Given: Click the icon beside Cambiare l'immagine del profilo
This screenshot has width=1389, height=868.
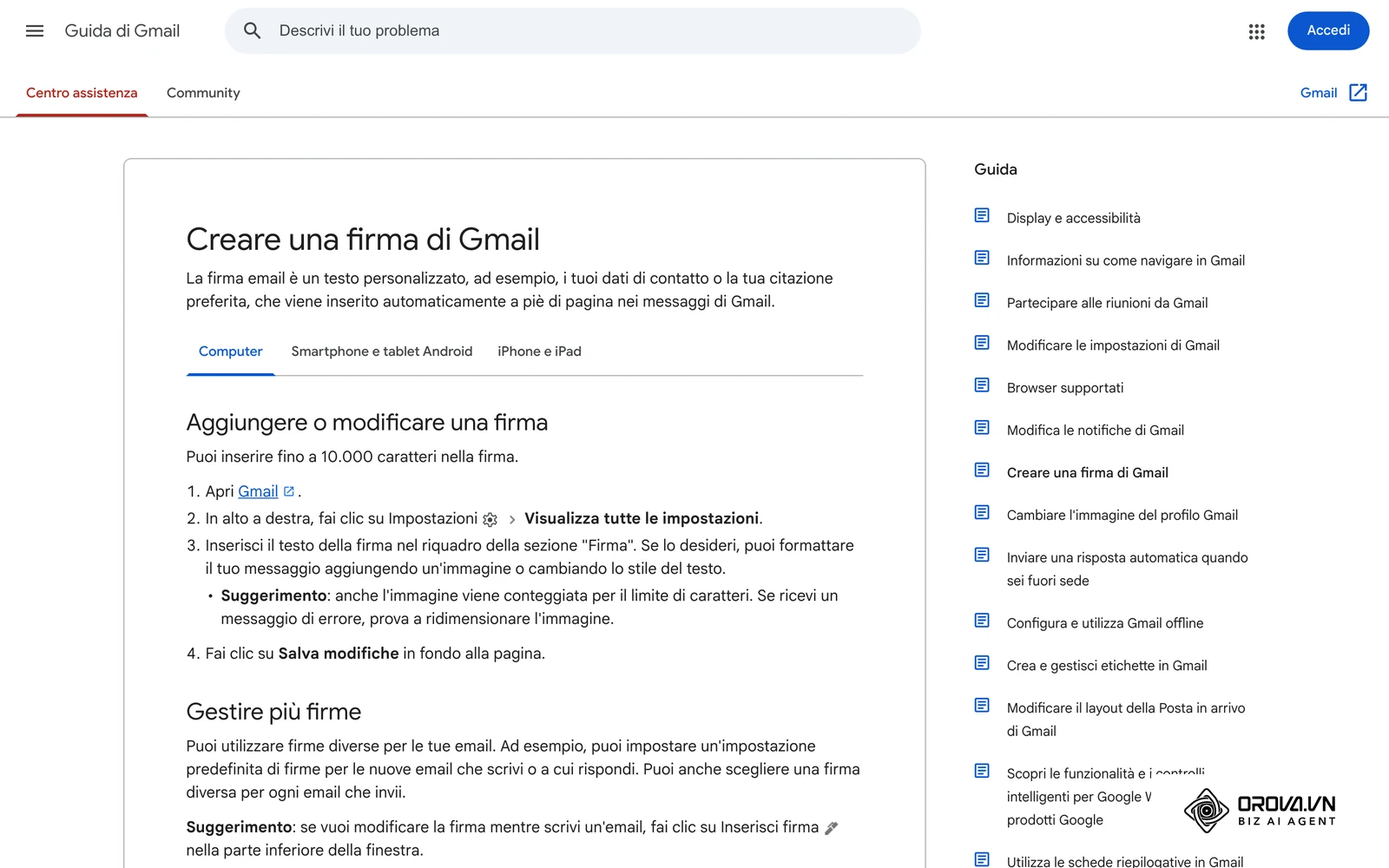Looking at the screenshot, I should point(982,512).
